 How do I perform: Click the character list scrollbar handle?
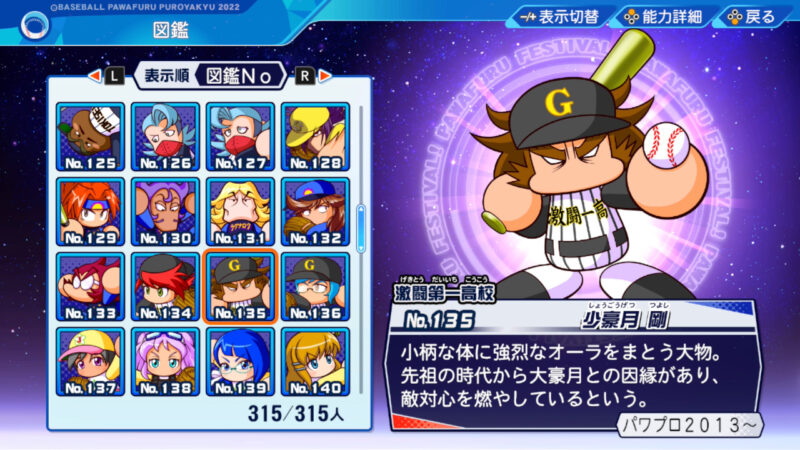click(361, 228)
